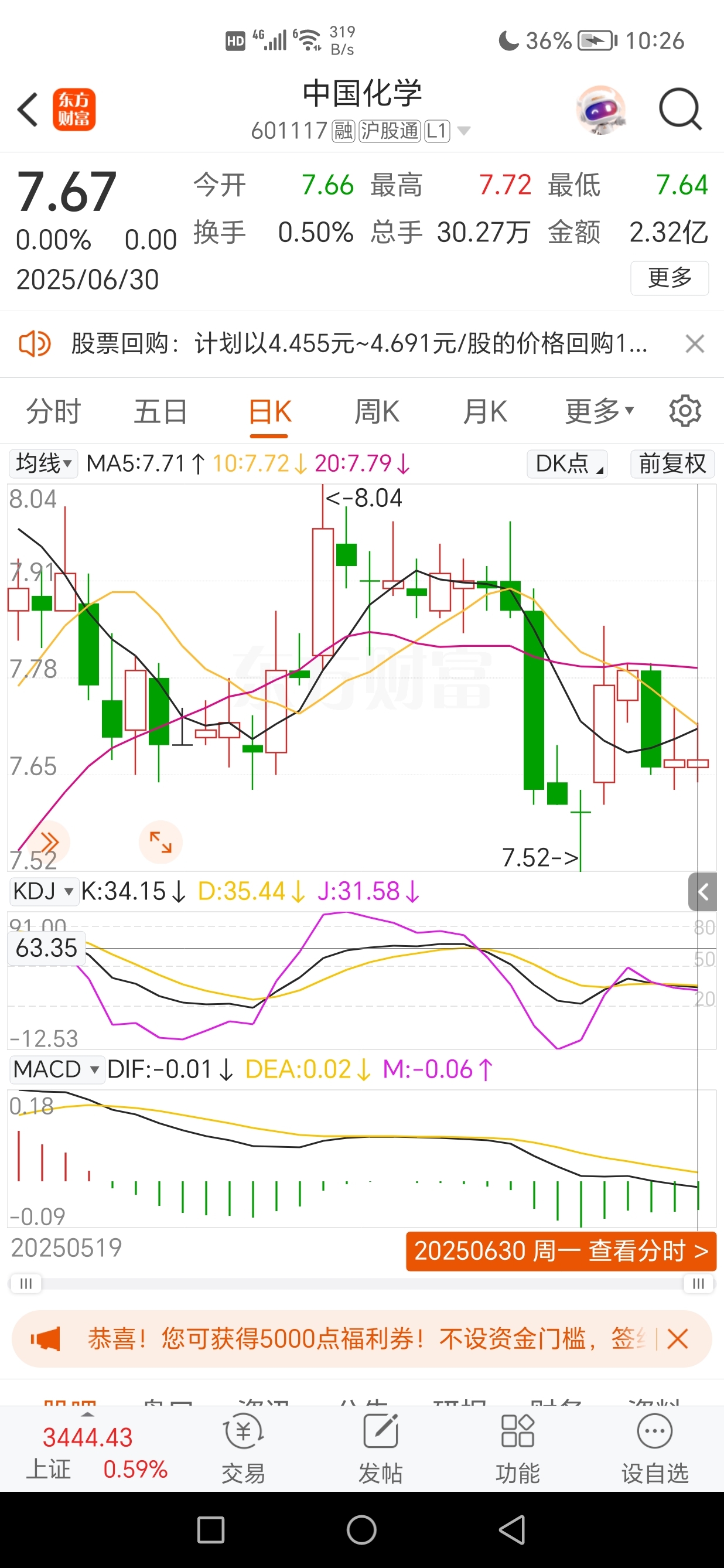Switch to 周K chart tab
This screenshot has height=1568, width=724.
(x=377, y=411)
